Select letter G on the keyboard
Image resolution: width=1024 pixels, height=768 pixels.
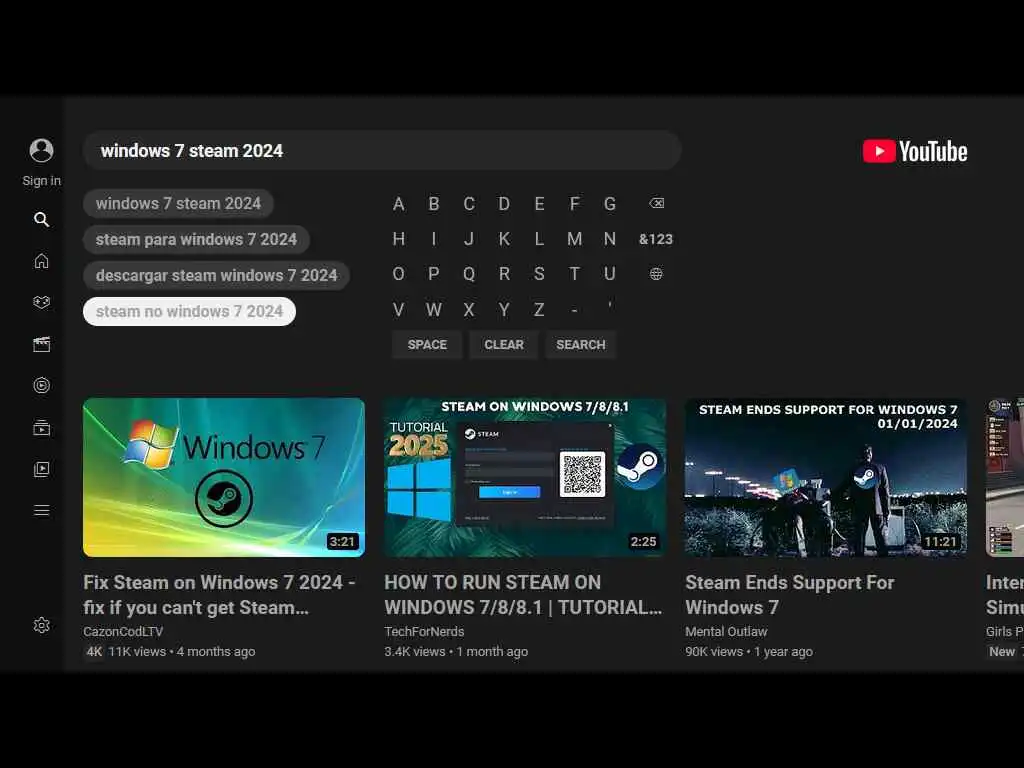click(x=609, y=204)
